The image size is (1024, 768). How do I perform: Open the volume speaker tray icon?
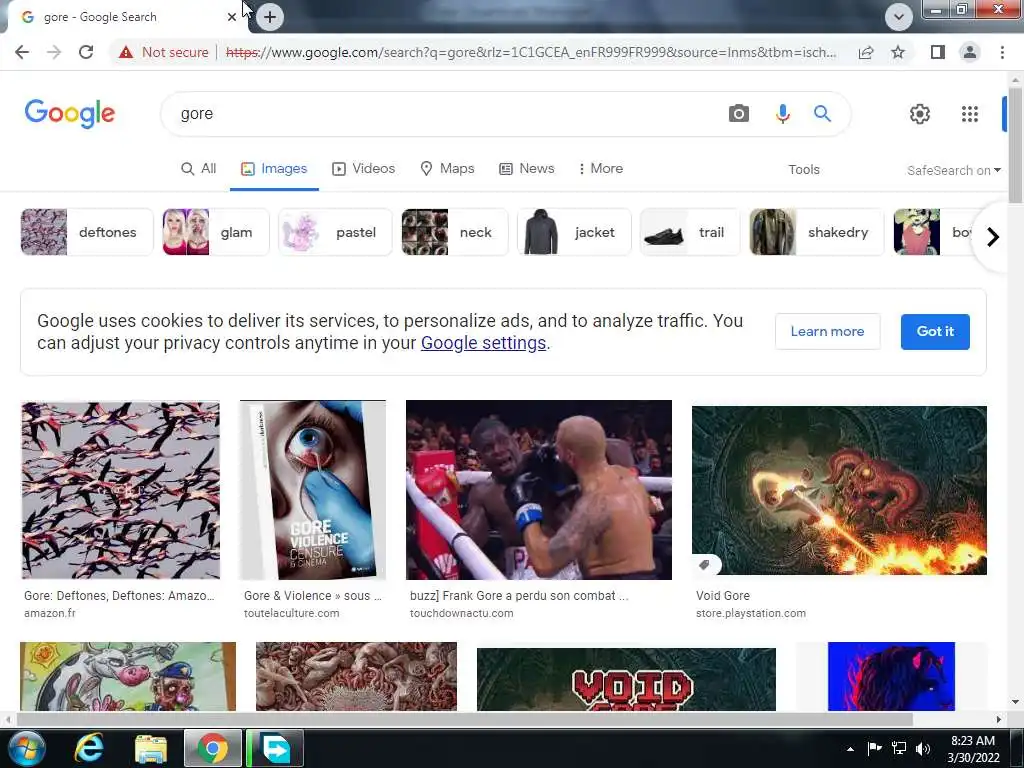pyautogui.click(x=923, y=748)
